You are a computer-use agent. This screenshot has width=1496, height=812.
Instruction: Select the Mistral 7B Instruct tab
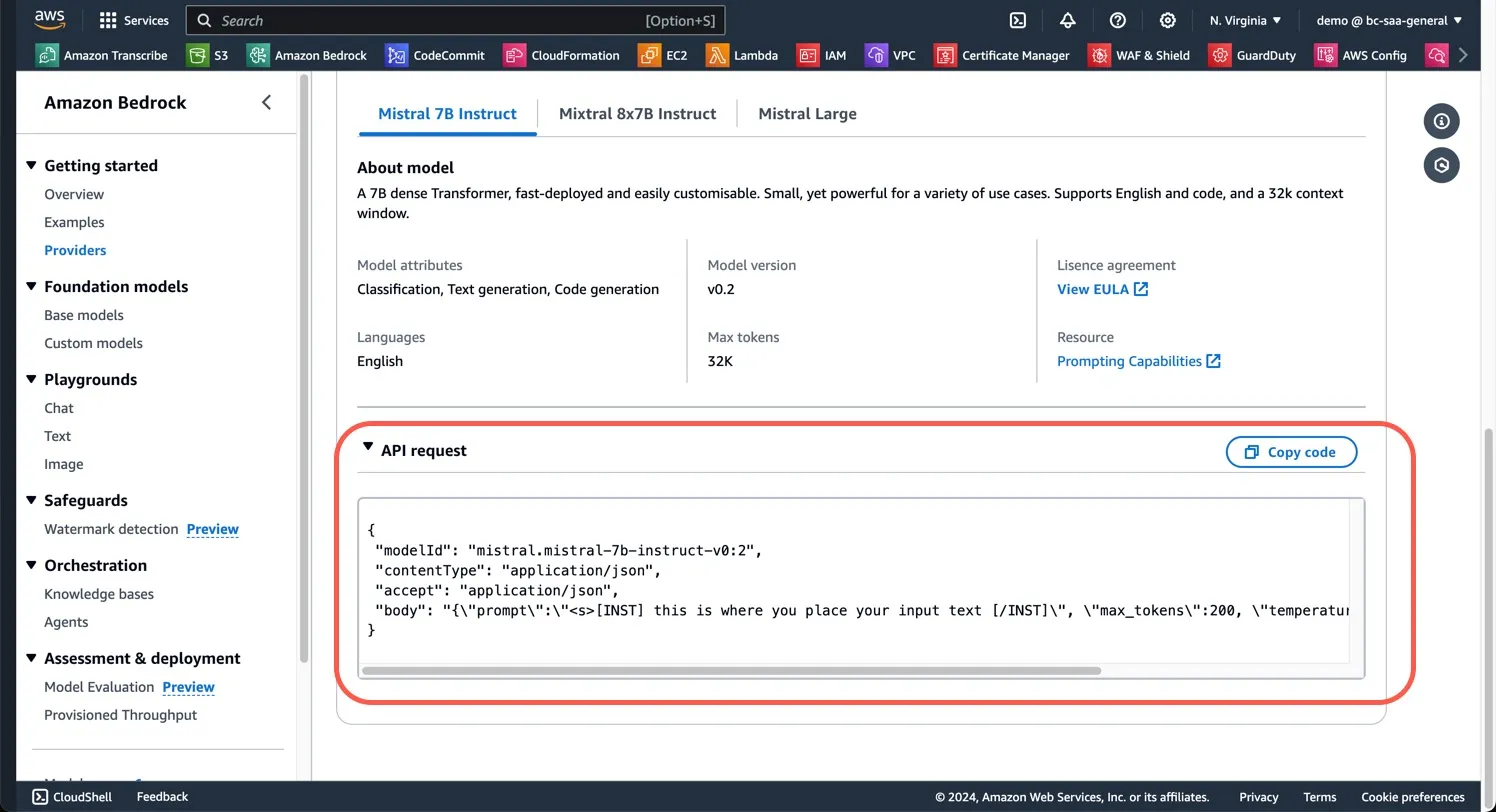point(447,114)
